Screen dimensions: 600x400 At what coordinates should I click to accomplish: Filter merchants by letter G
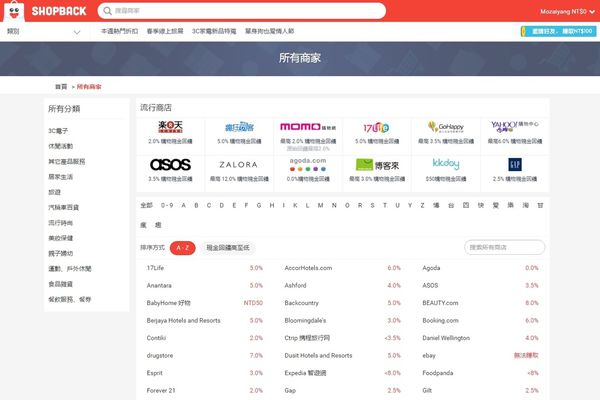click(x=259, y=206)
